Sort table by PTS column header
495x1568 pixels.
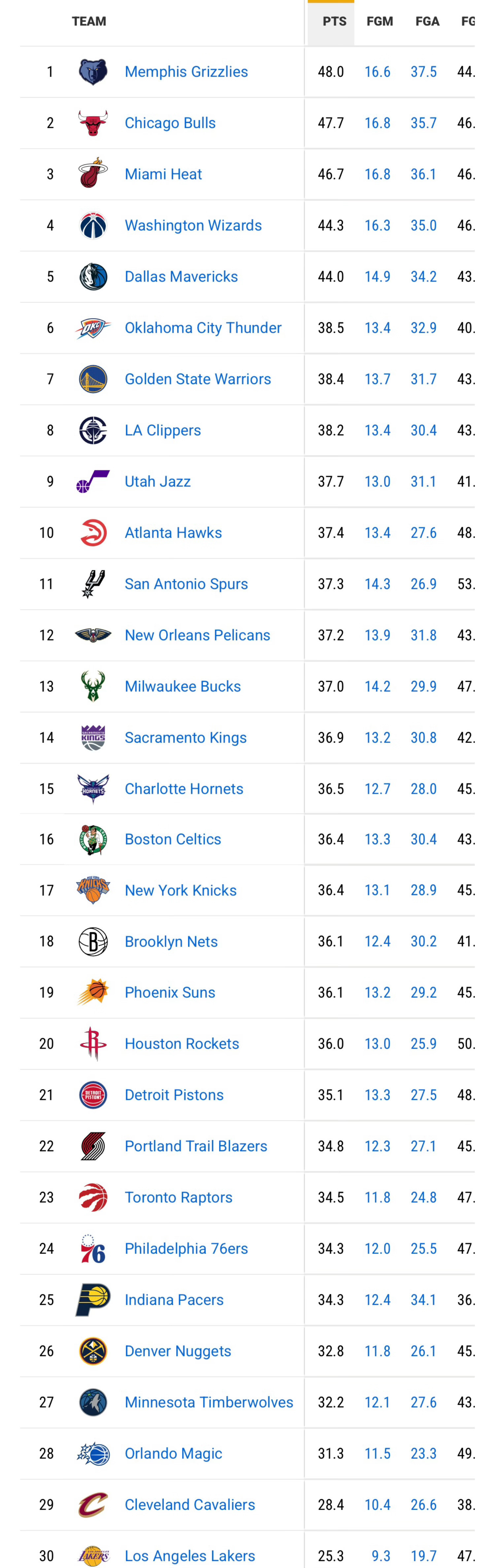tap(334, 22)
